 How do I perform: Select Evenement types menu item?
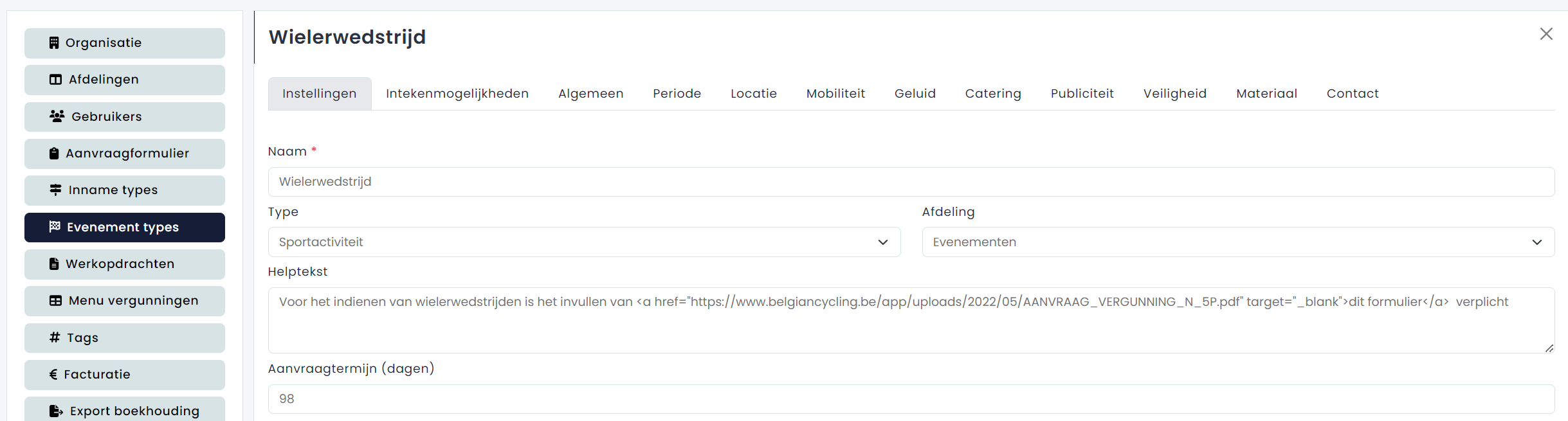125,227
